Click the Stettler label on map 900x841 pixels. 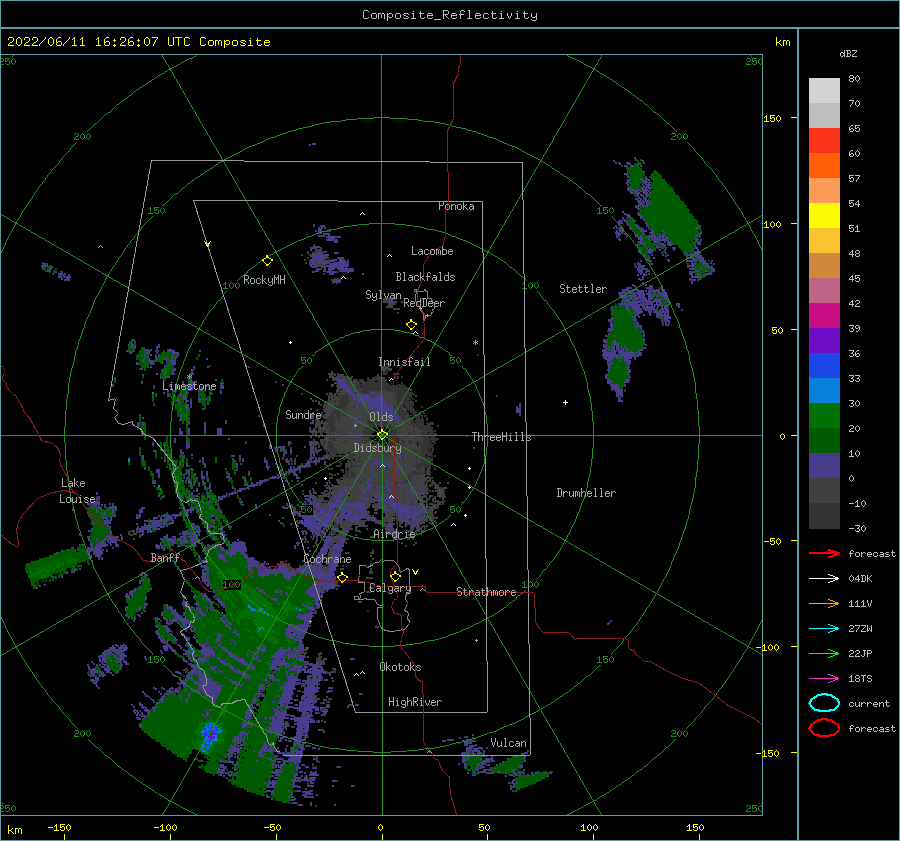click(583, 289)
